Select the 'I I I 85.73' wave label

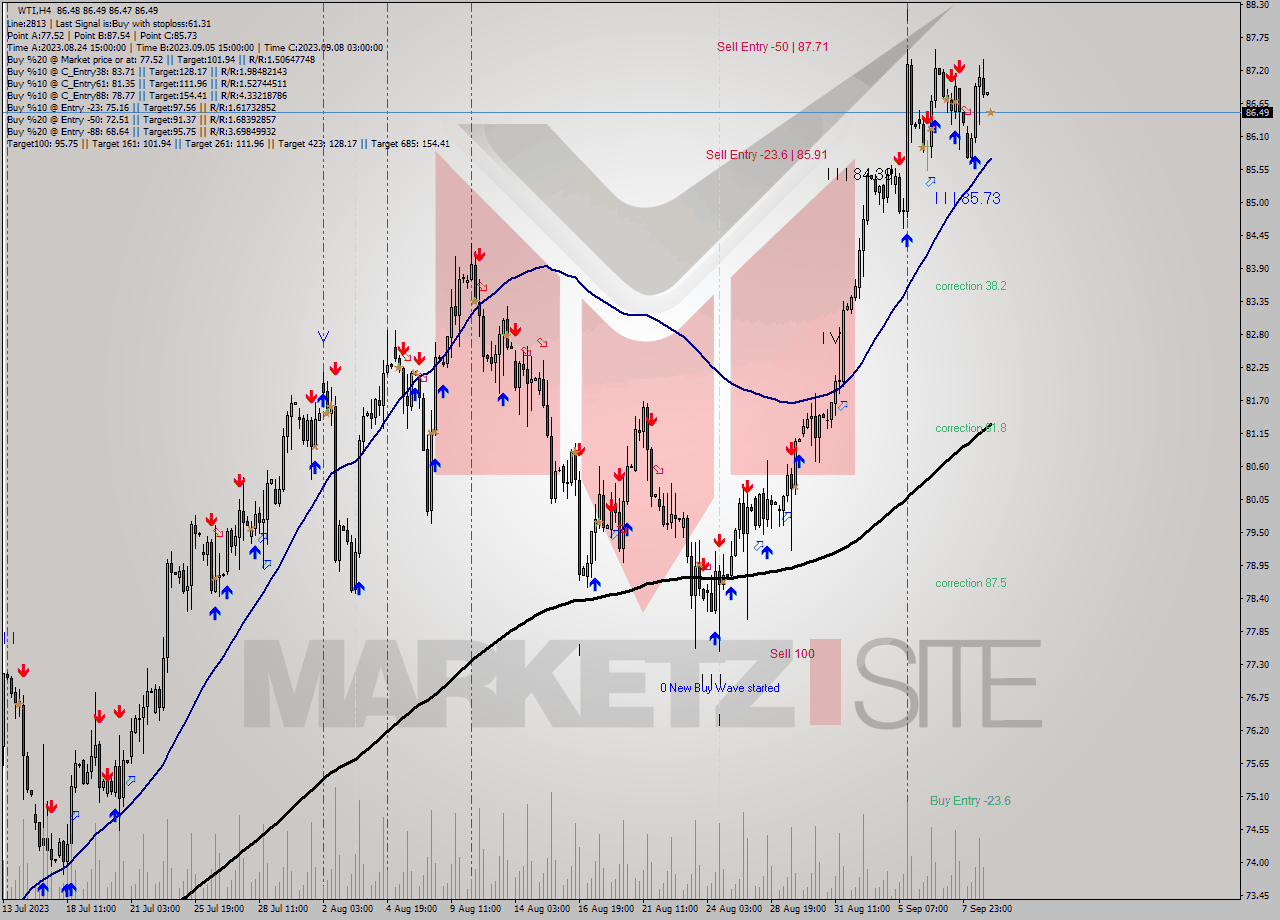tap(967, 199)
